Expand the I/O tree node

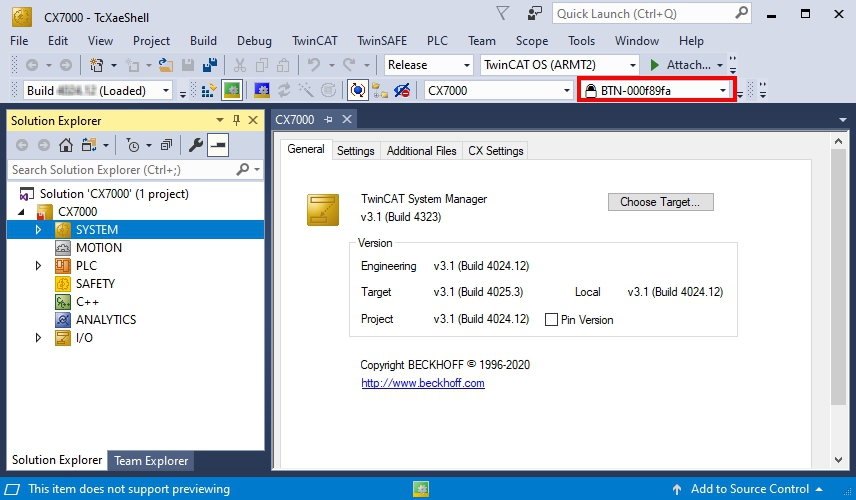38,338
